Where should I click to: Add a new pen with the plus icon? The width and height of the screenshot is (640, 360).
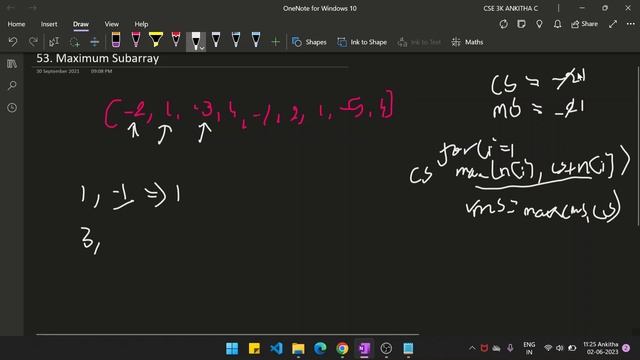click(x=276, y=42)
